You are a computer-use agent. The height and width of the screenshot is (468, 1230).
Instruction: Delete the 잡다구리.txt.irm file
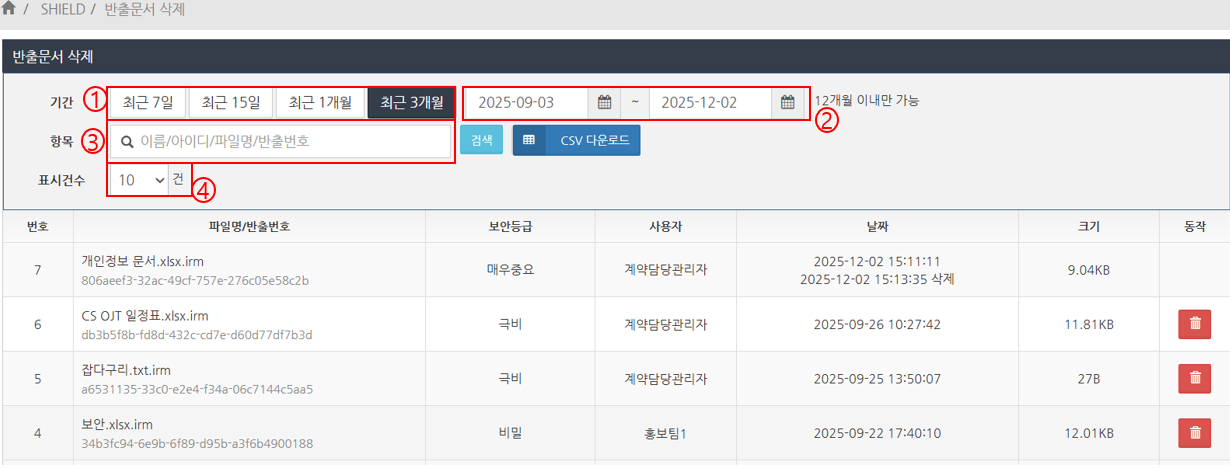pos(1194,379)
